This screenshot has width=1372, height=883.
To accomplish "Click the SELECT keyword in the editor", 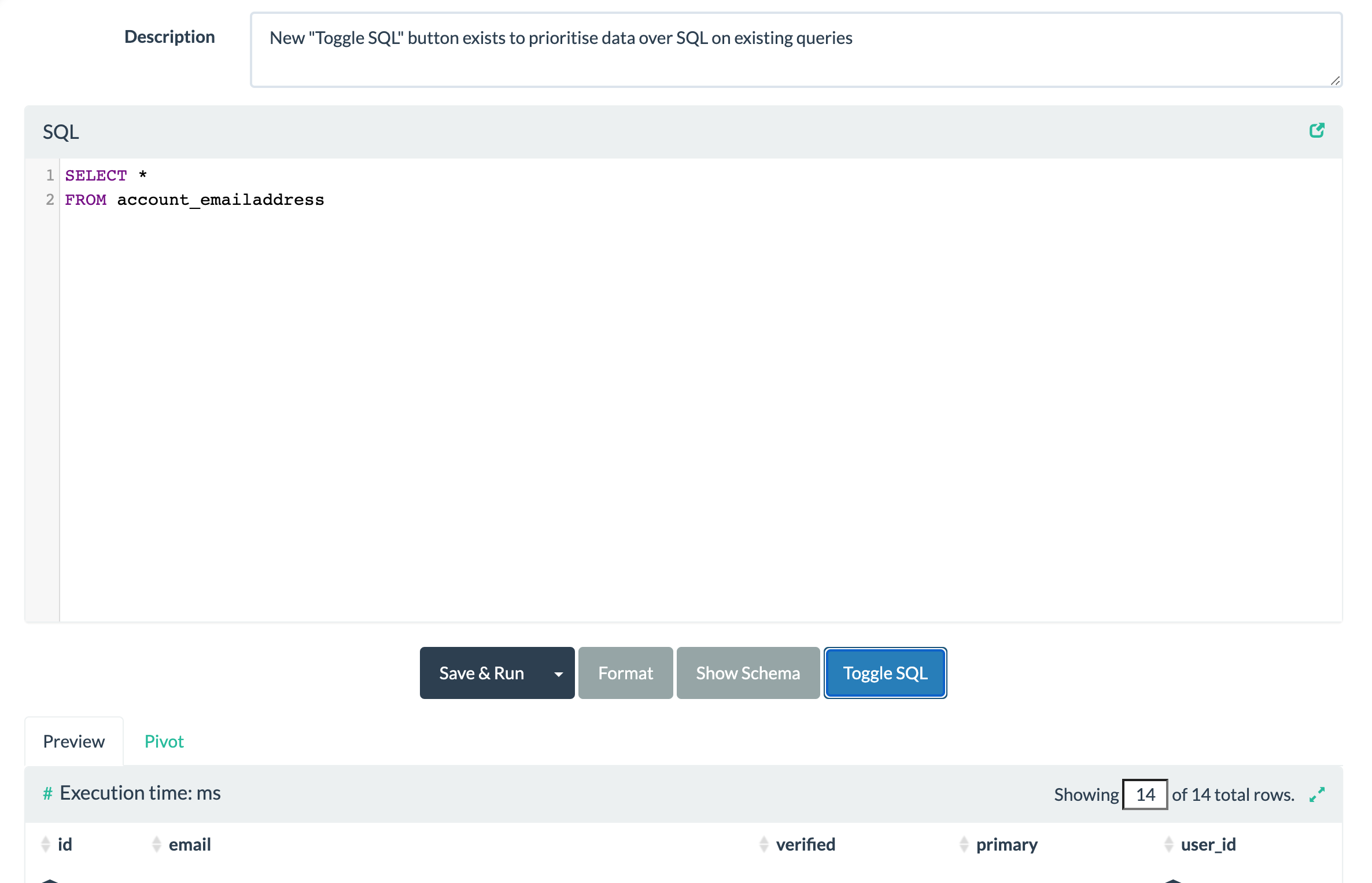I will (x=95, y=175).
